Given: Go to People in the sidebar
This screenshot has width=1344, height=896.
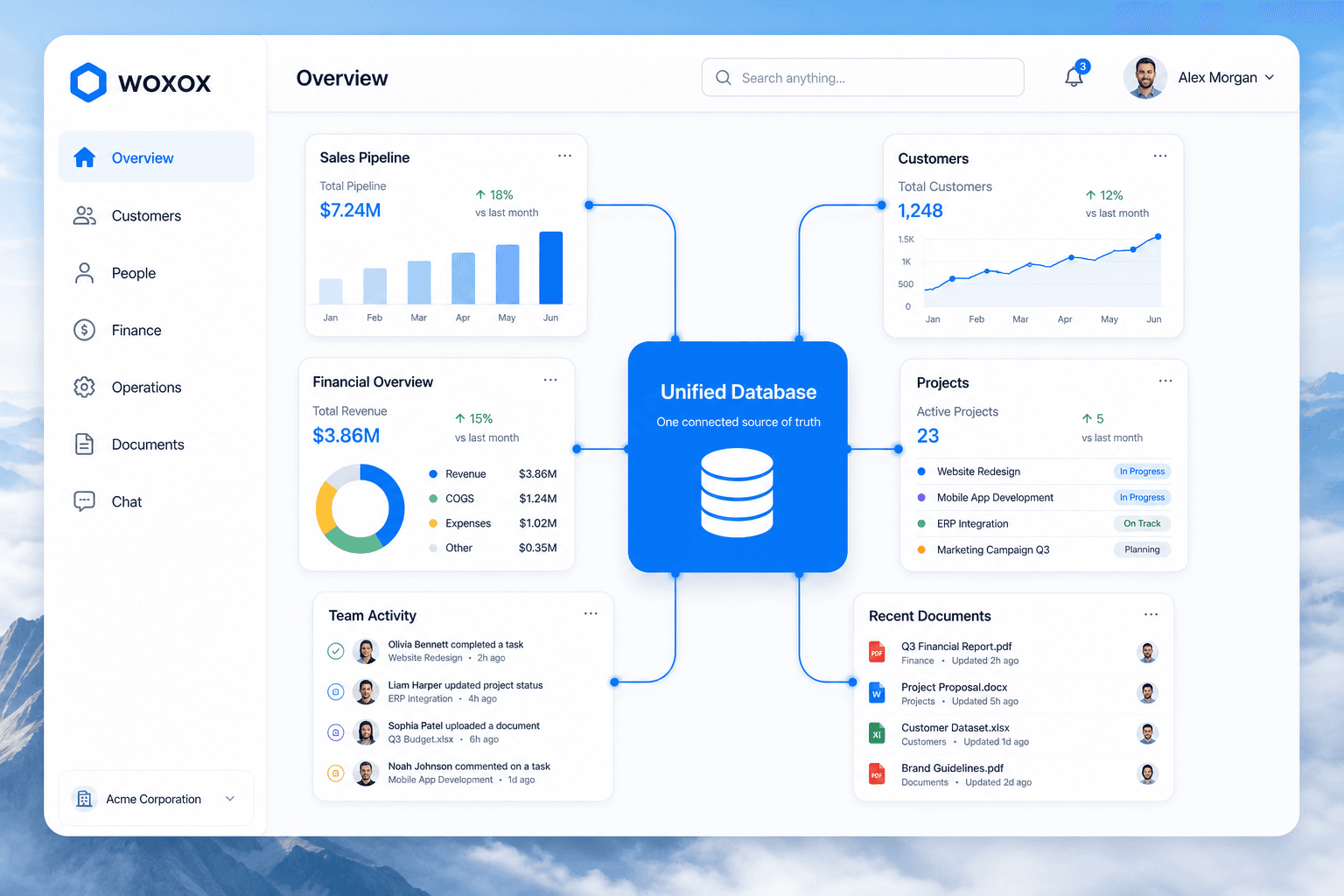Looking at the screenshot, I should pos(157,273).
